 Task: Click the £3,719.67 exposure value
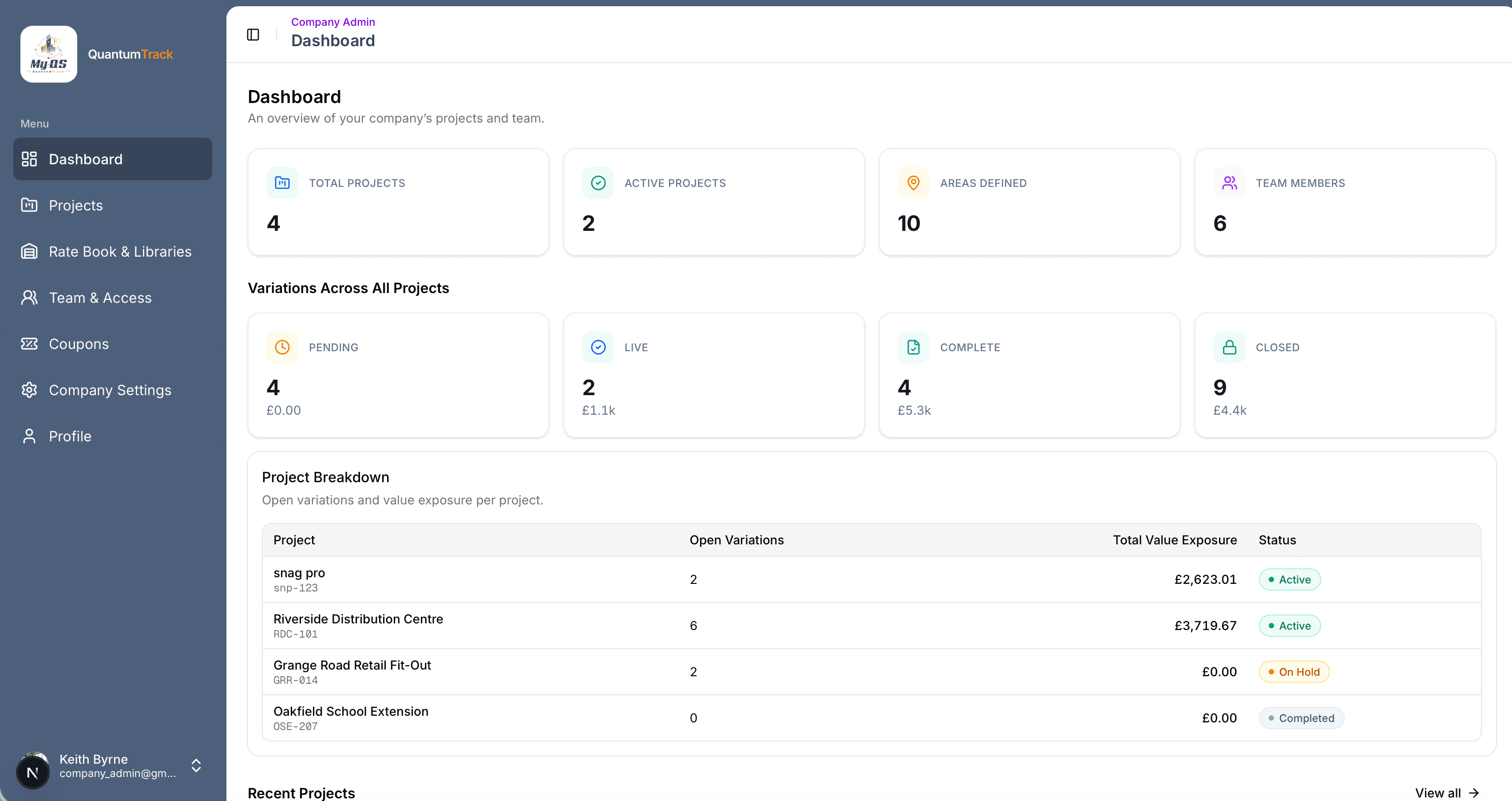1206,626
